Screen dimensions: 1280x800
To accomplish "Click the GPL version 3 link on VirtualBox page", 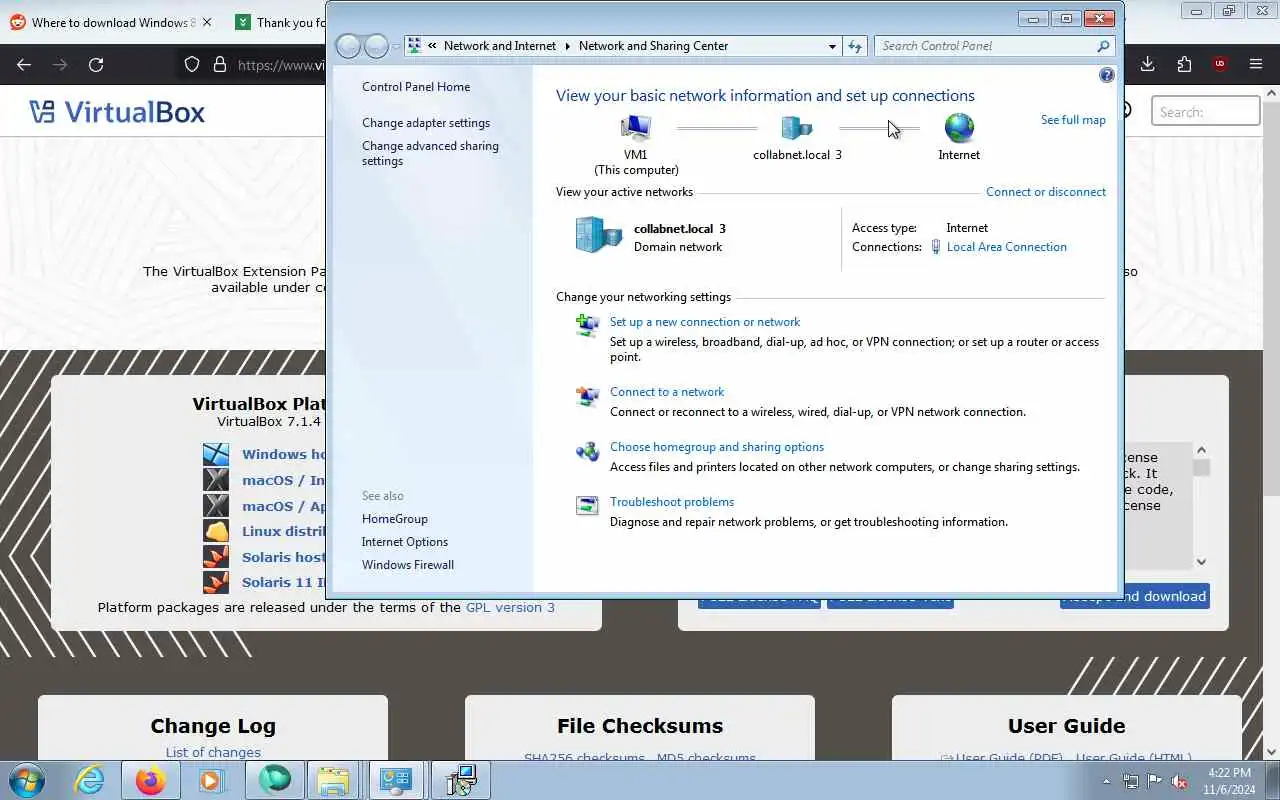I will tap(510, 607).
